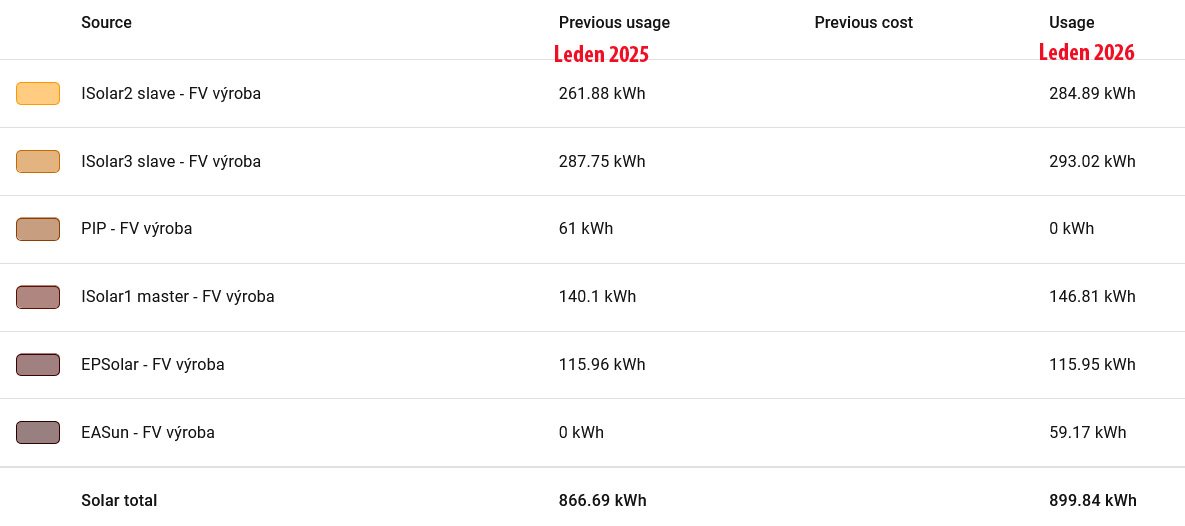Click the Usage column header
Viewport: 1185px width, 526px height.
coord(1071,22)
